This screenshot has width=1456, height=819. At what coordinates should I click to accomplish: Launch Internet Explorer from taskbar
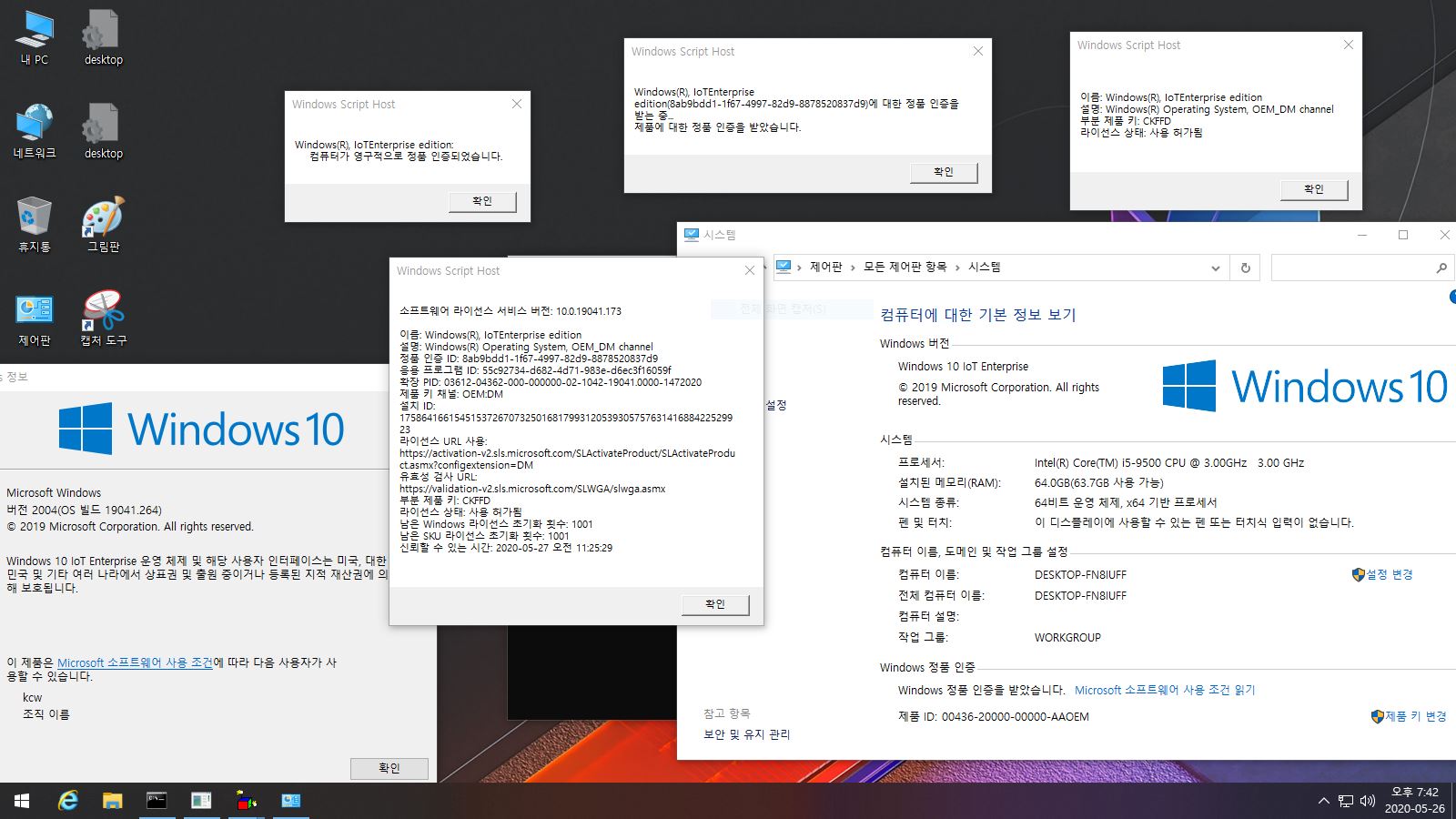[67, 801]
